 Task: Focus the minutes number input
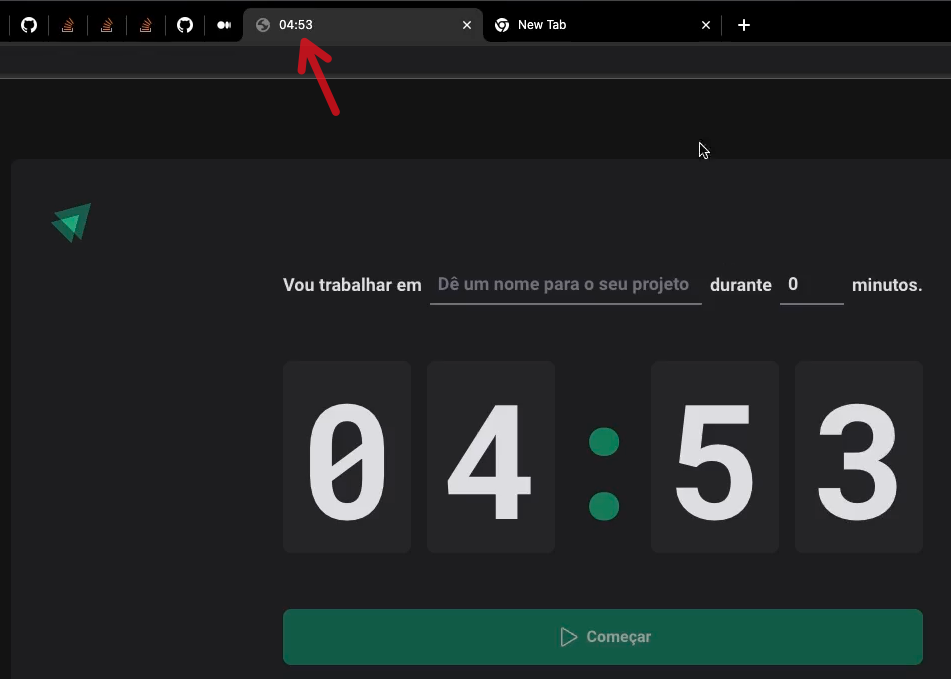[812, 285]
